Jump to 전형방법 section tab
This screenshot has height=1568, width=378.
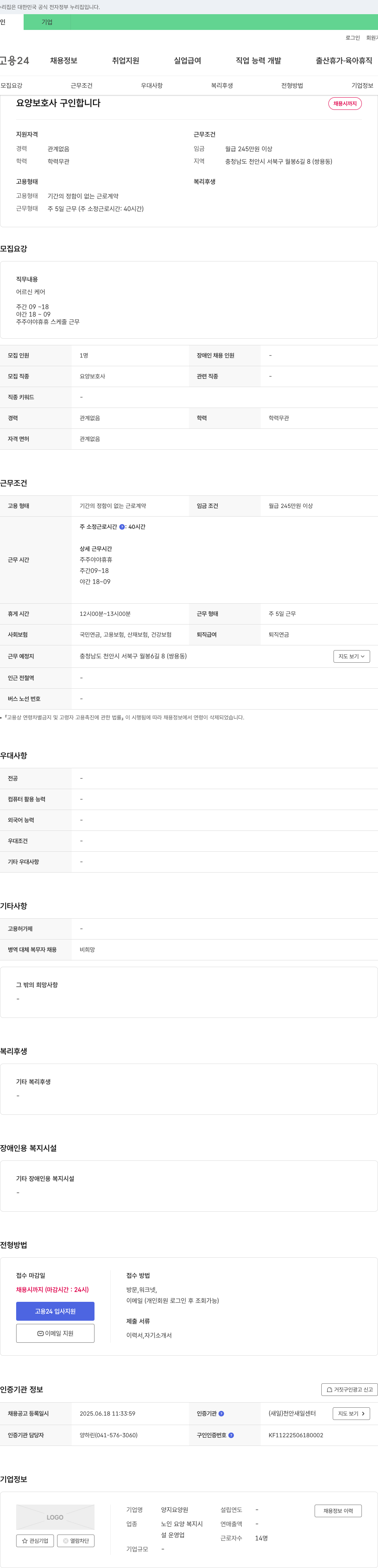292,85
